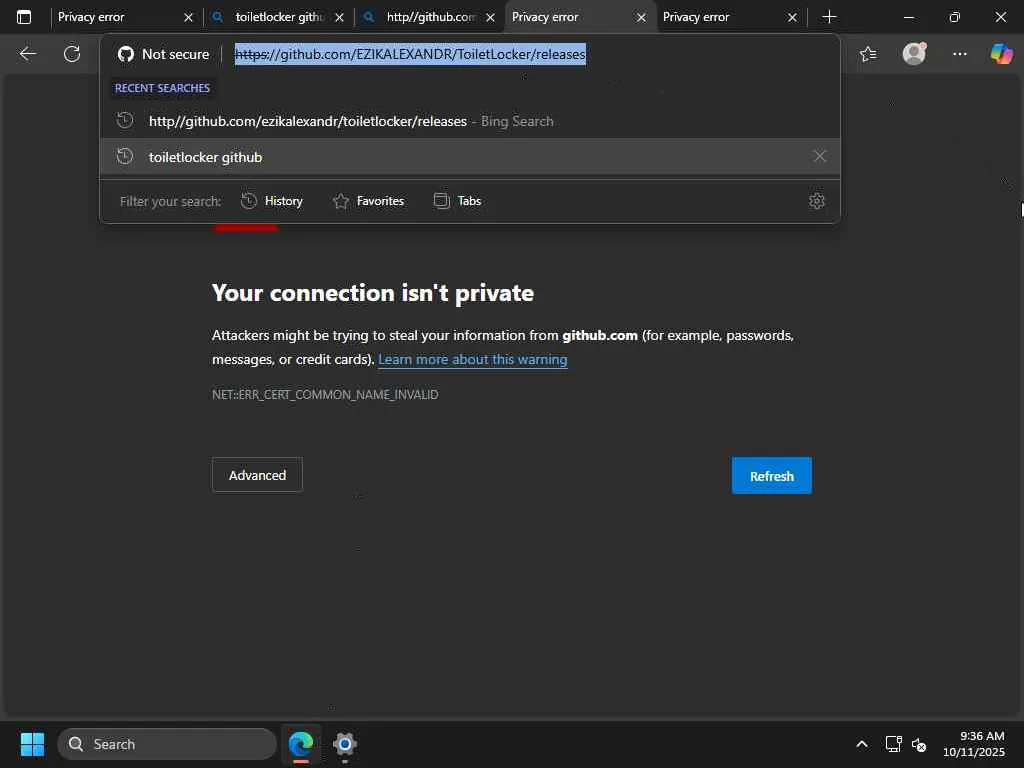Go back with the back arrow
This screenshot has width=1024, height=768.
coord(27,54)
